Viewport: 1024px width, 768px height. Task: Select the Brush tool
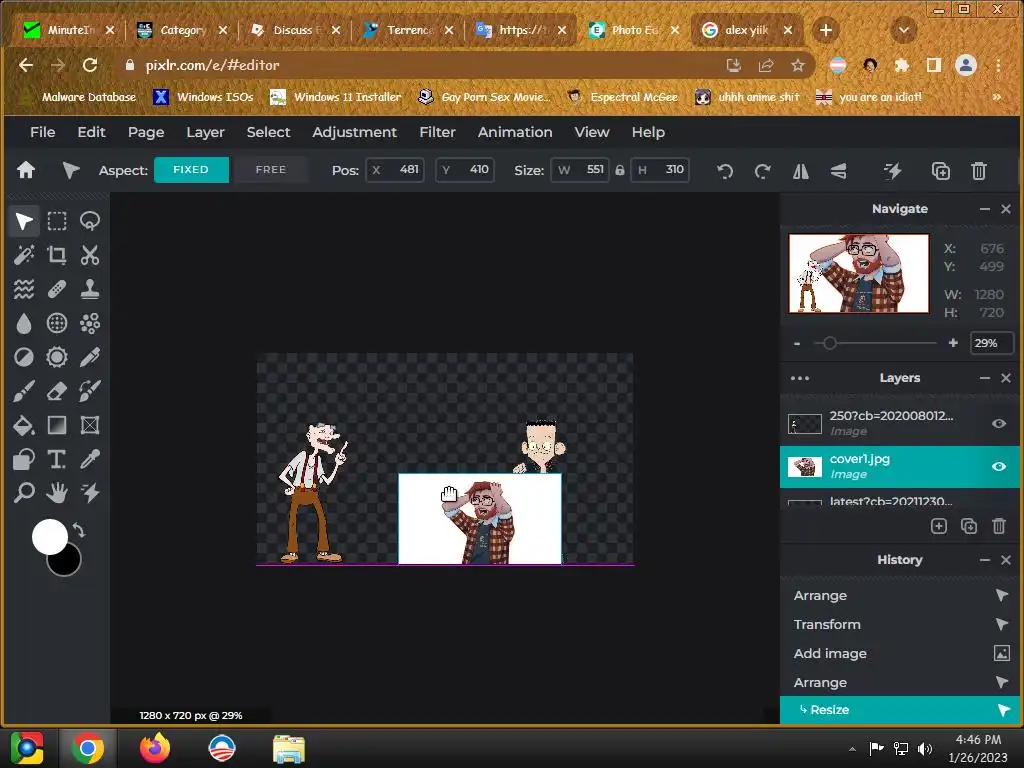tap(24, 391)
